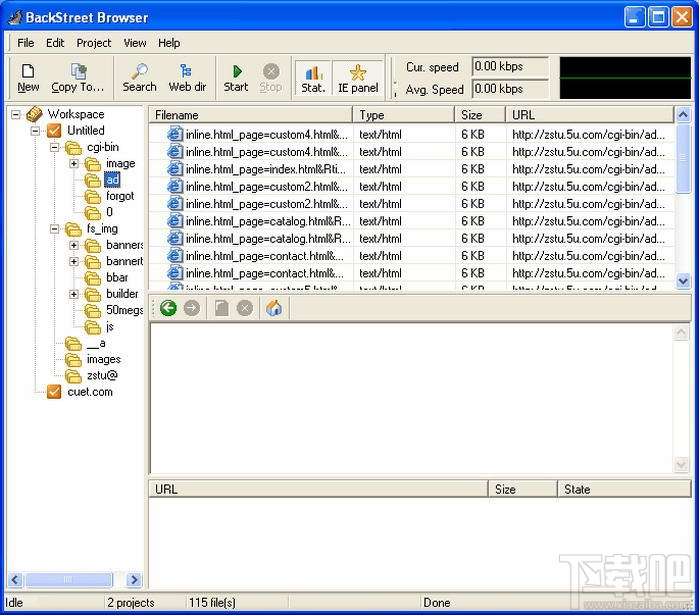Click the Copy To toolbar icon
699x615 pixels.
78,76
